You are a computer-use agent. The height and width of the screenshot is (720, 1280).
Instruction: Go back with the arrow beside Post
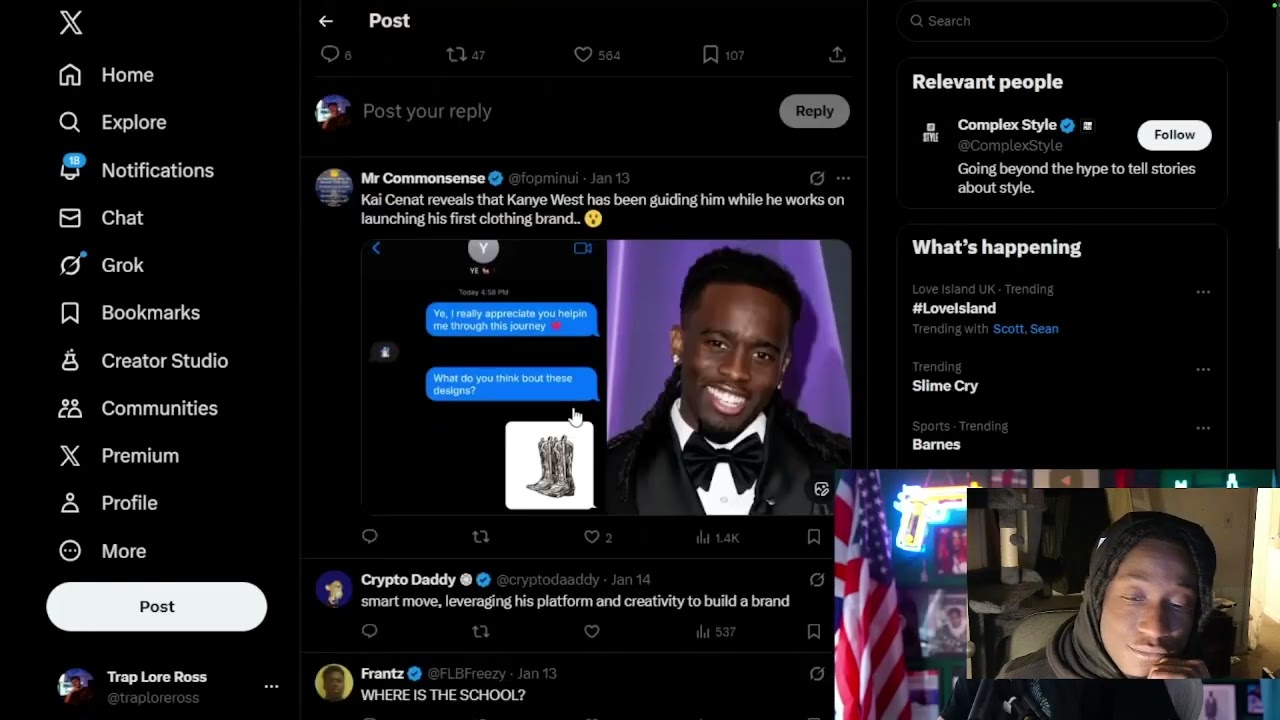point(326,21)
